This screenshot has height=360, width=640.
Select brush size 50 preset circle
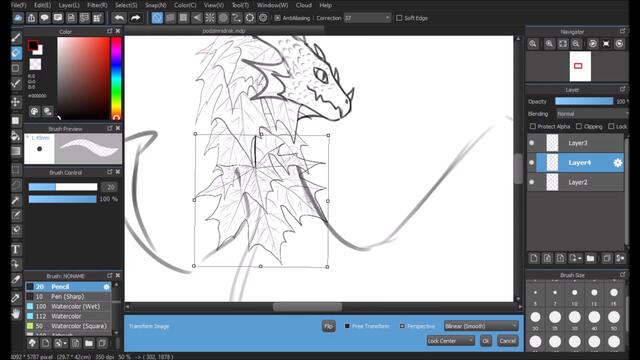tap(614, 317)
